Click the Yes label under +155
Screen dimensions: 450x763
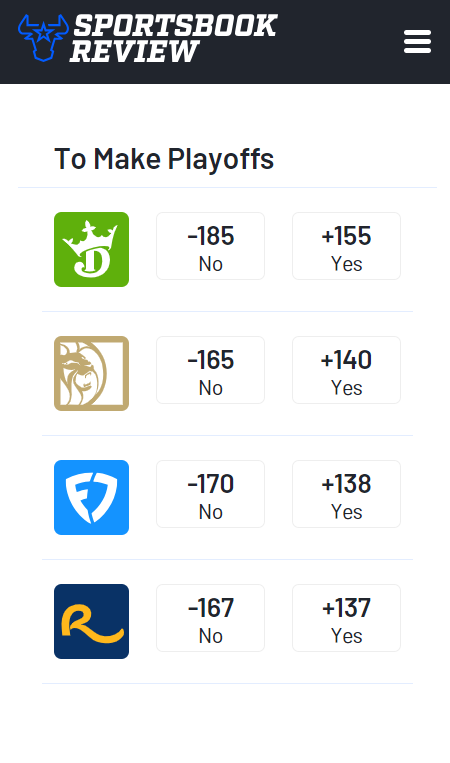tap(346, 264)
